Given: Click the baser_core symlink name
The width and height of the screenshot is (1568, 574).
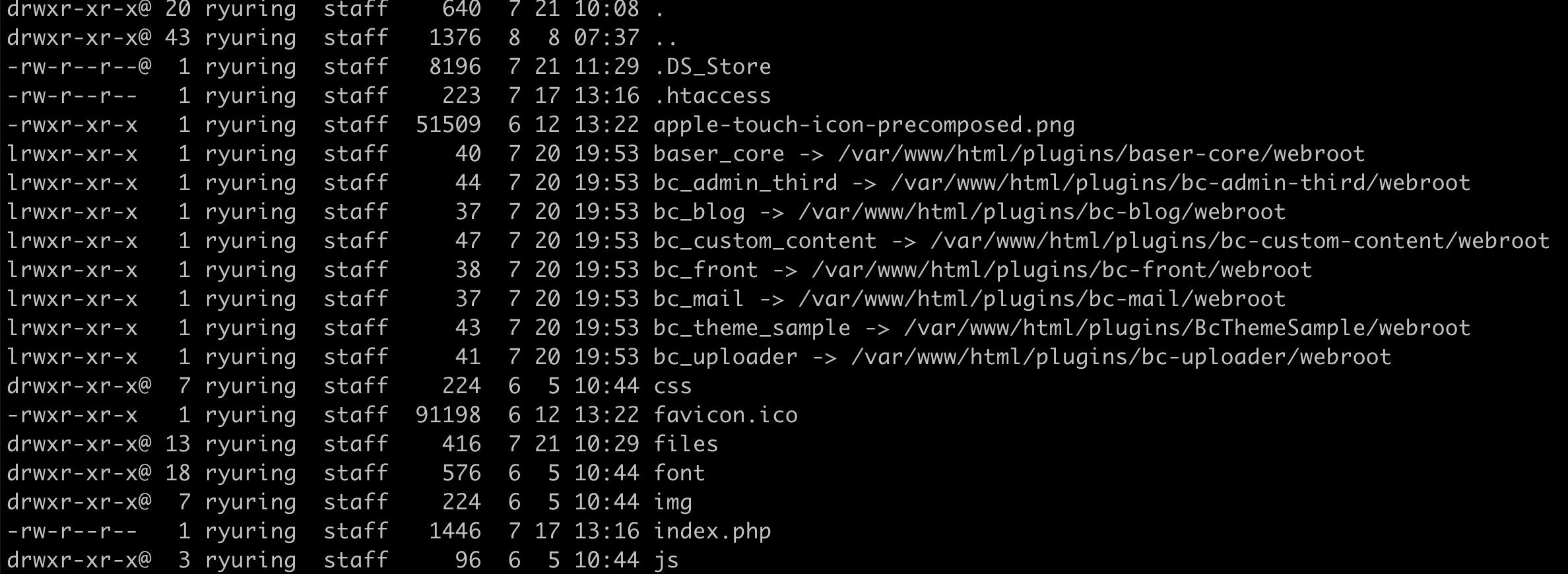Looking at the screenshot, I should (x=719, y=154).
